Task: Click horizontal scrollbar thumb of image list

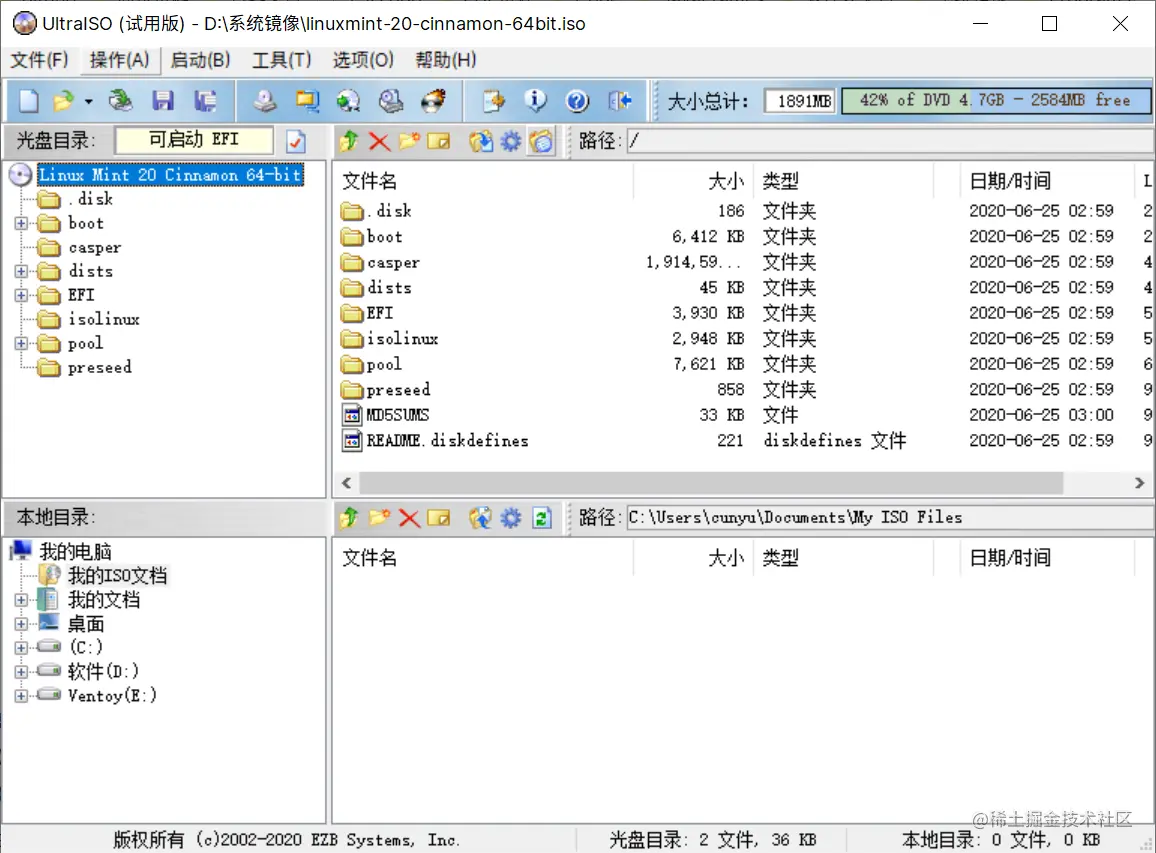Action: (x=711, y=483)
